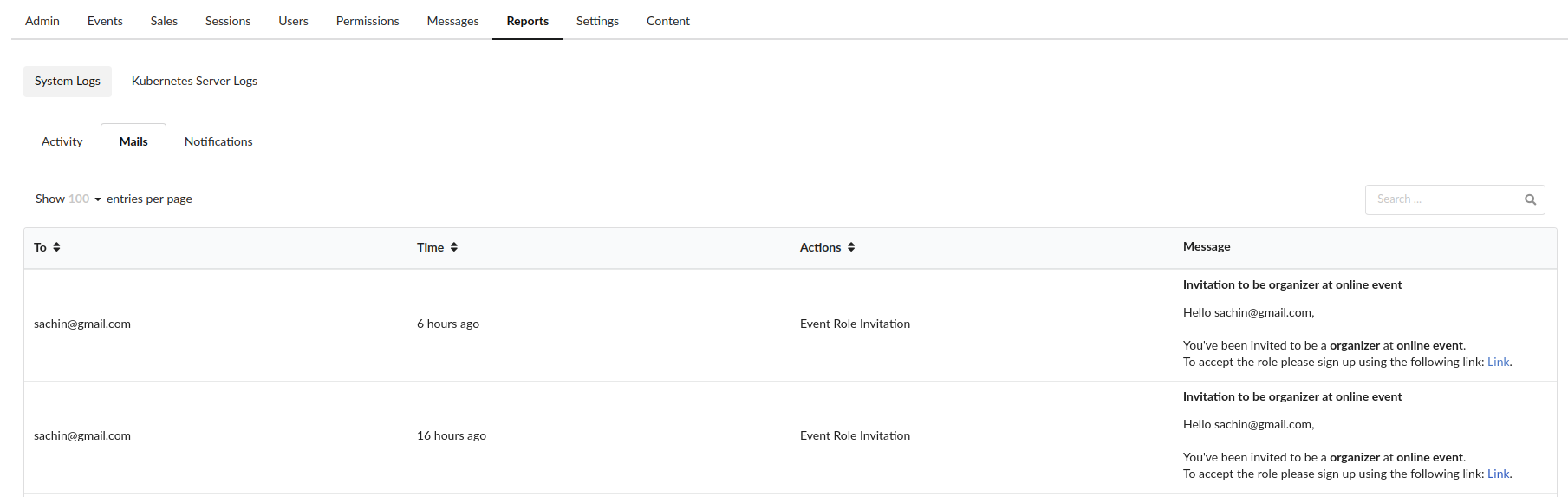Go to the Sales section
The width and height of the screenshot is (1568, 497).
[x=164, y=21]
